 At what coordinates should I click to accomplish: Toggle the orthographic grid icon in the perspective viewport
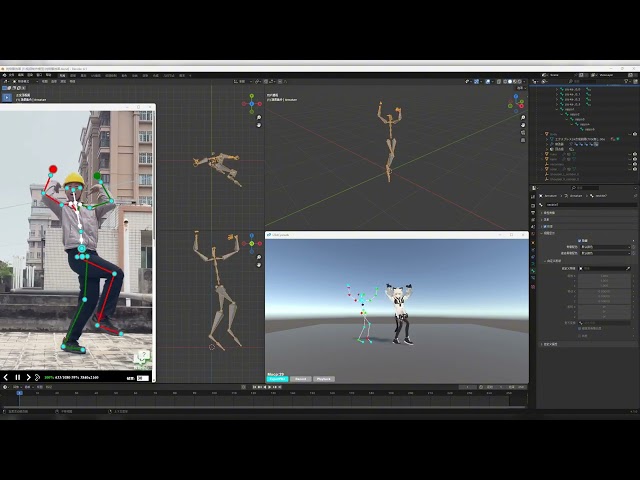(523, 140)
